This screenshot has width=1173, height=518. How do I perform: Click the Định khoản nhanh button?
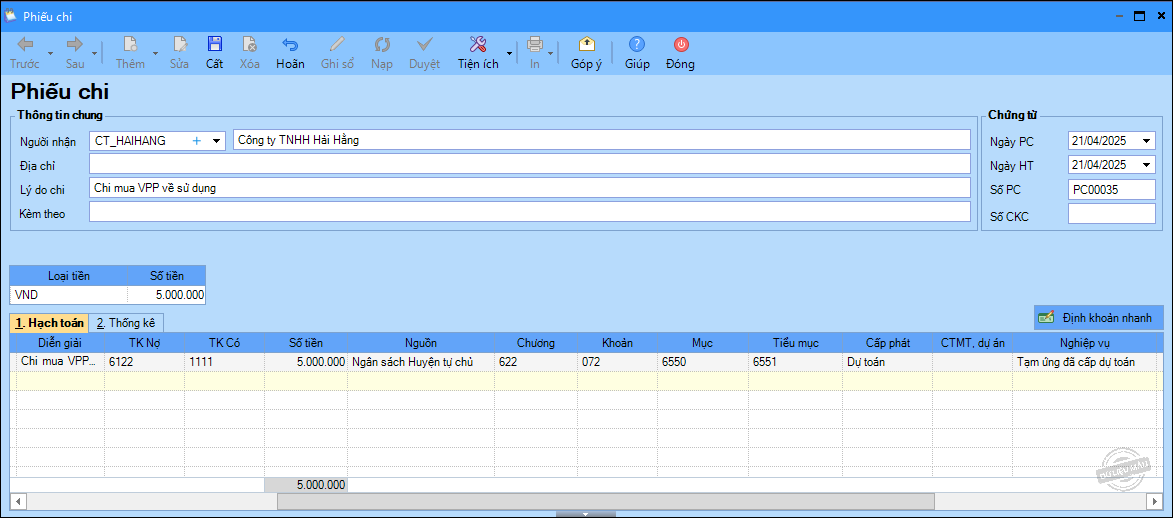click(x=1098, y=317)
